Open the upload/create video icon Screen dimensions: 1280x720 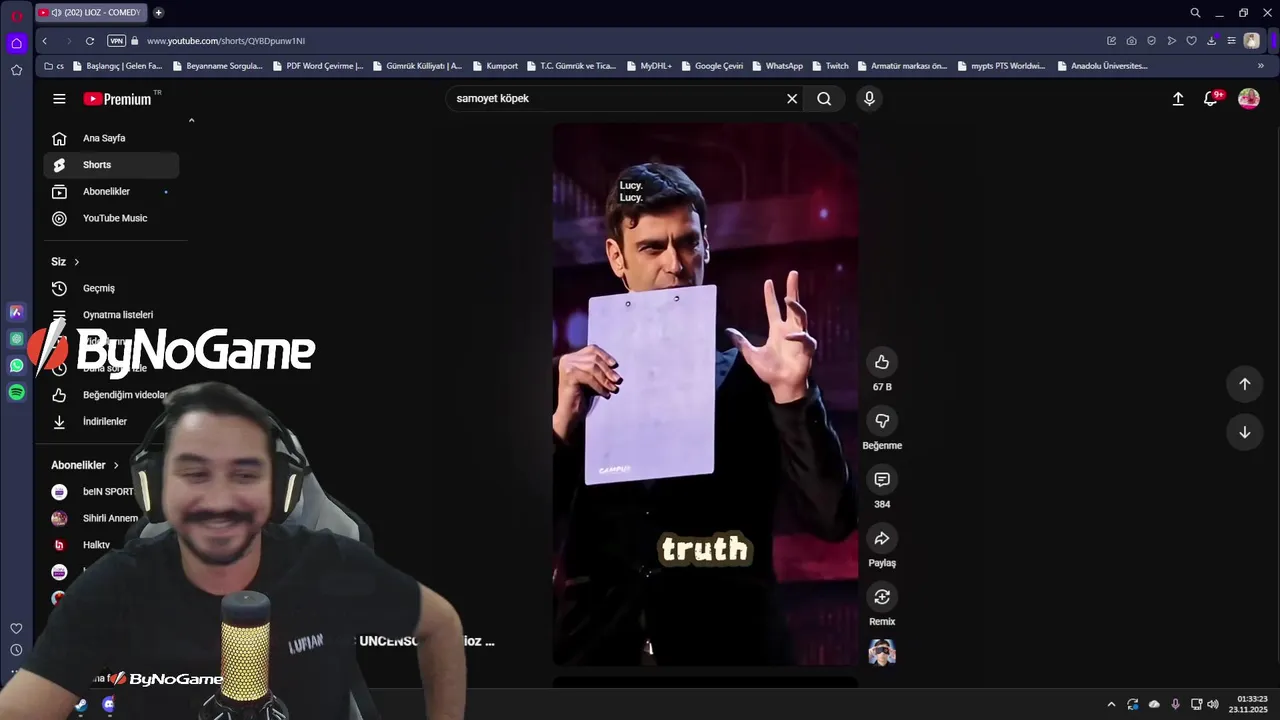[1178, 99]
